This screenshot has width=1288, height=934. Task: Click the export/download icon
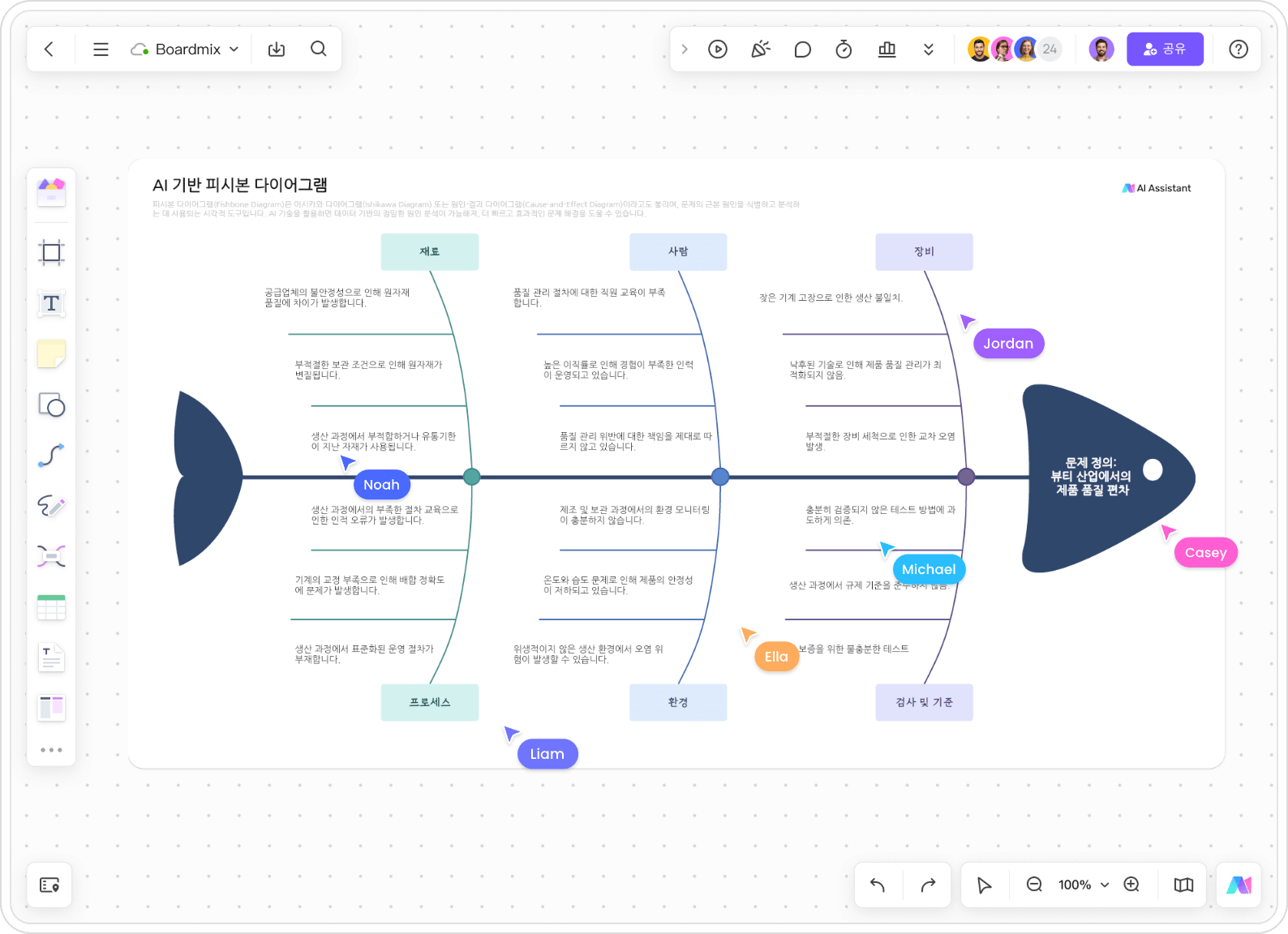point(277,49)
